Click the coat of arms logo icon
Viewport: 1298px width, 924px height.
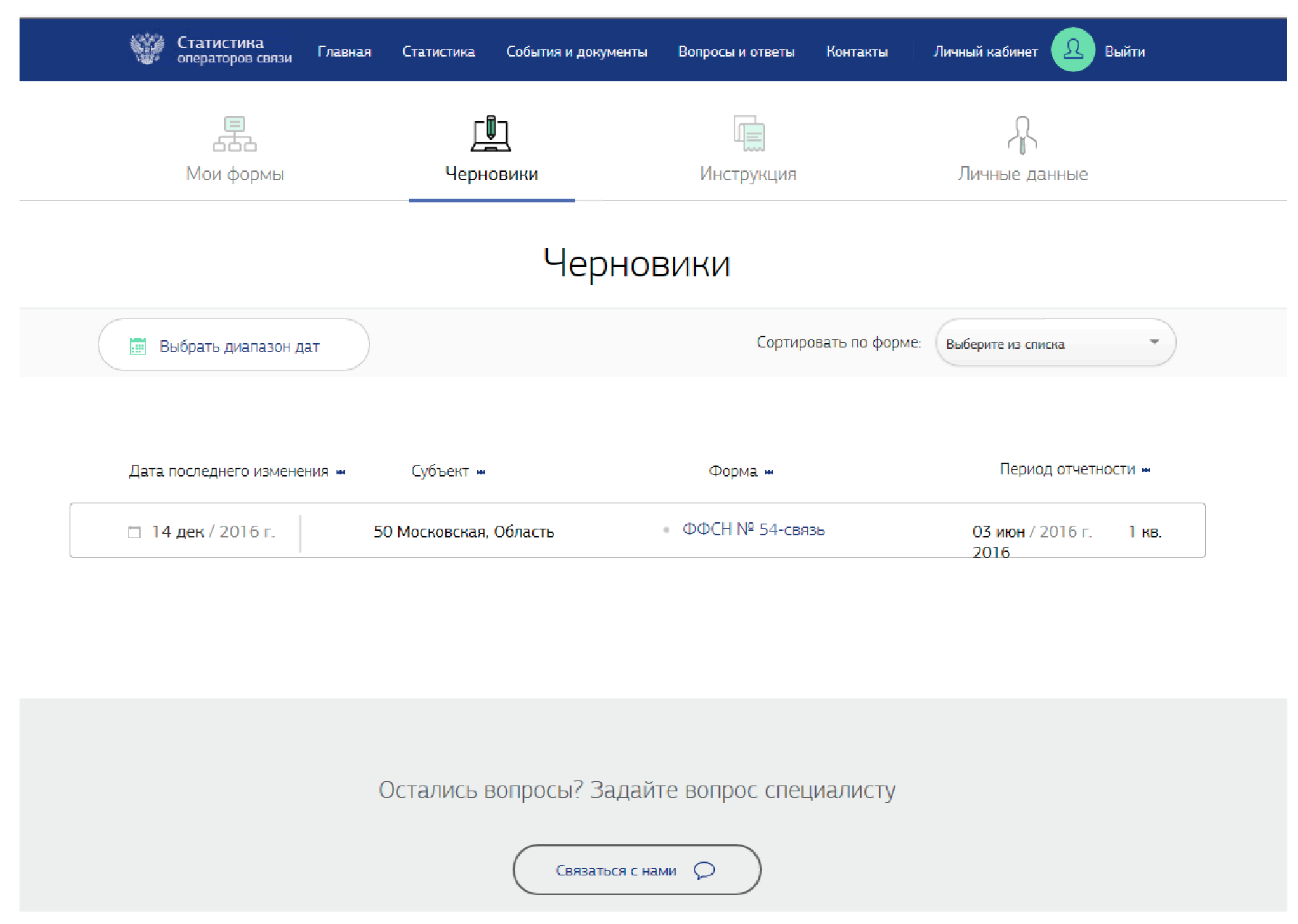tap(147, 49)
